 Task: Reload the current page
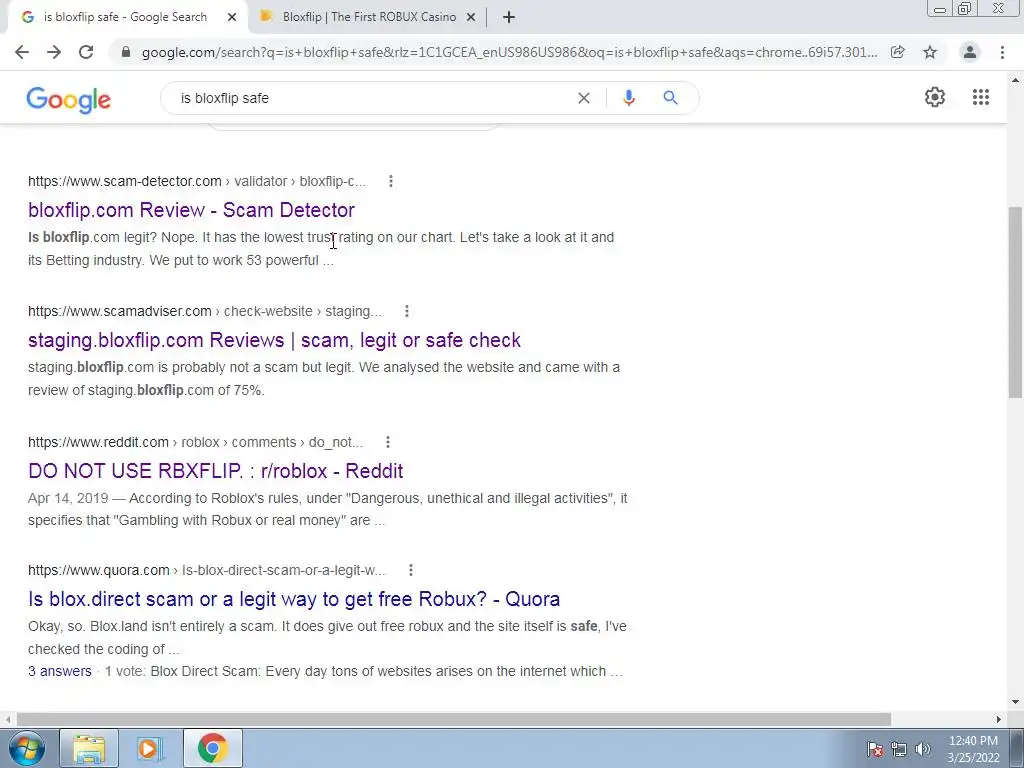86,52
